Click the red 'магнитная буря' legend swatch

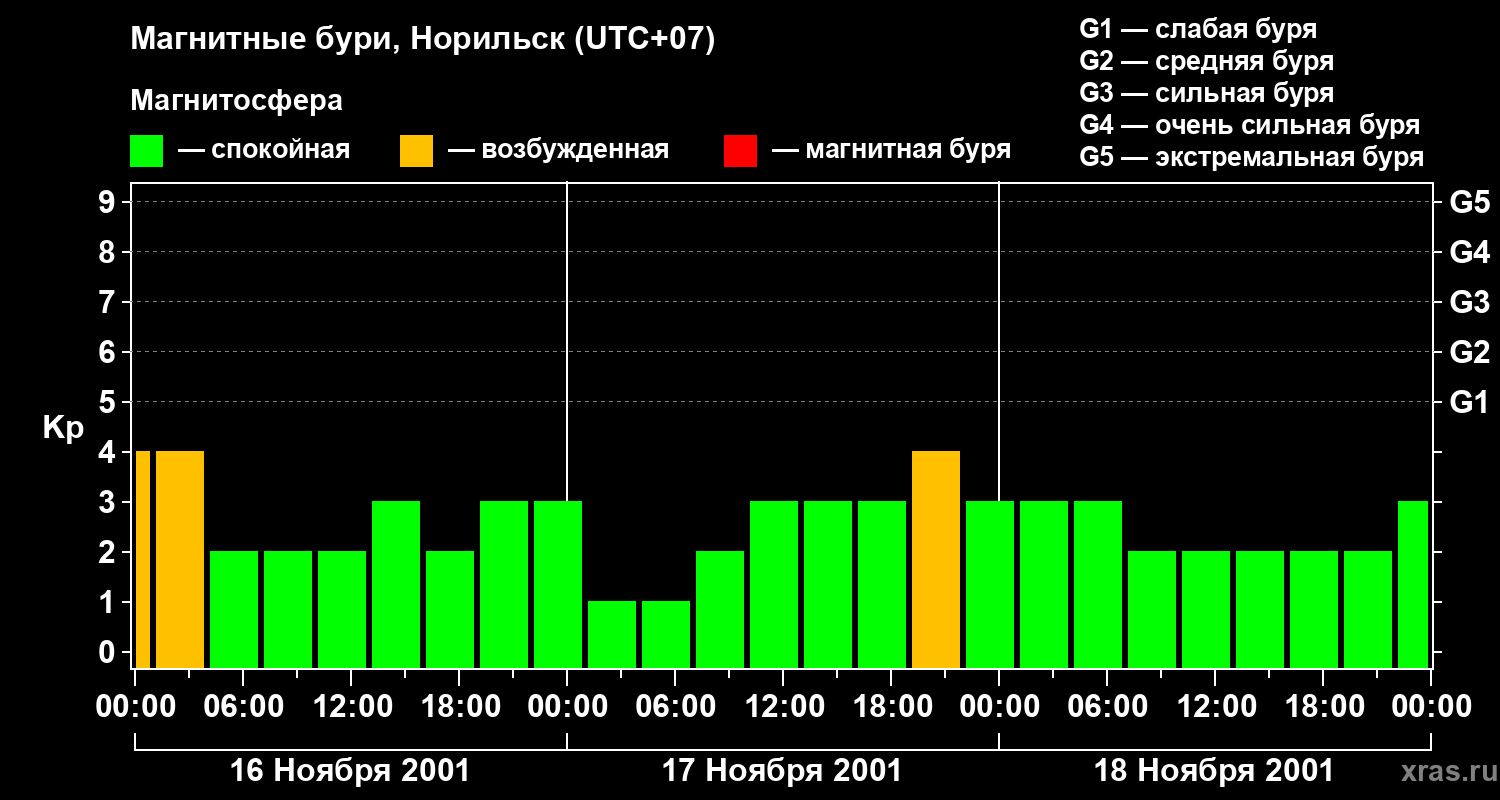tap(740, 151)
